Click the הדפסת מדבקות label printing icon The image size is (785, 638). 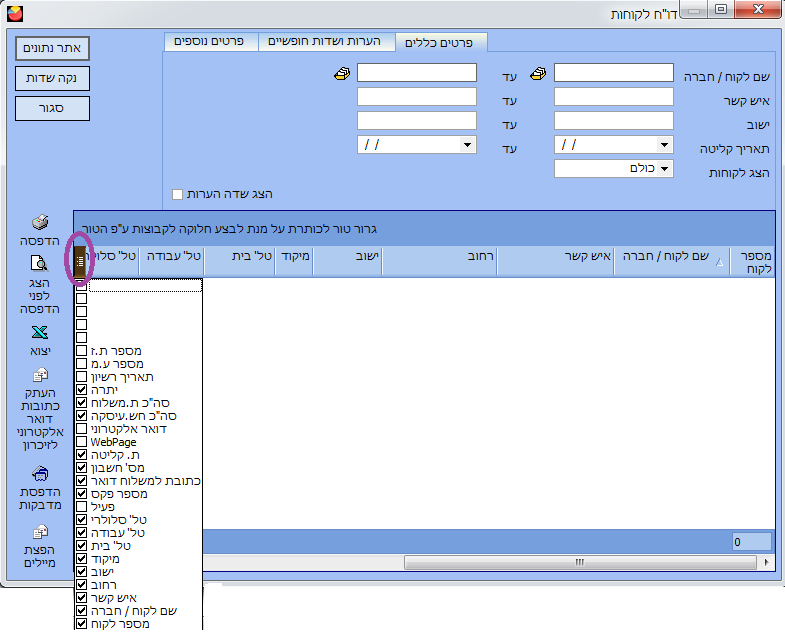tap(40, 473)
